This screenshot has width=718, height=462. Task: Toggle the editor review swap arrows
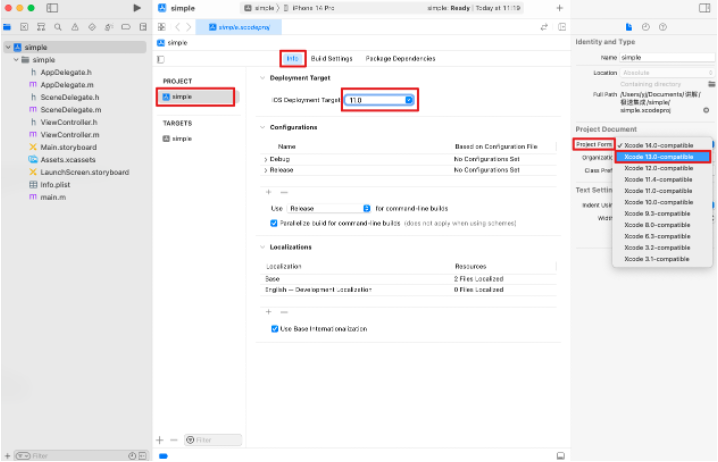point(544,27)
